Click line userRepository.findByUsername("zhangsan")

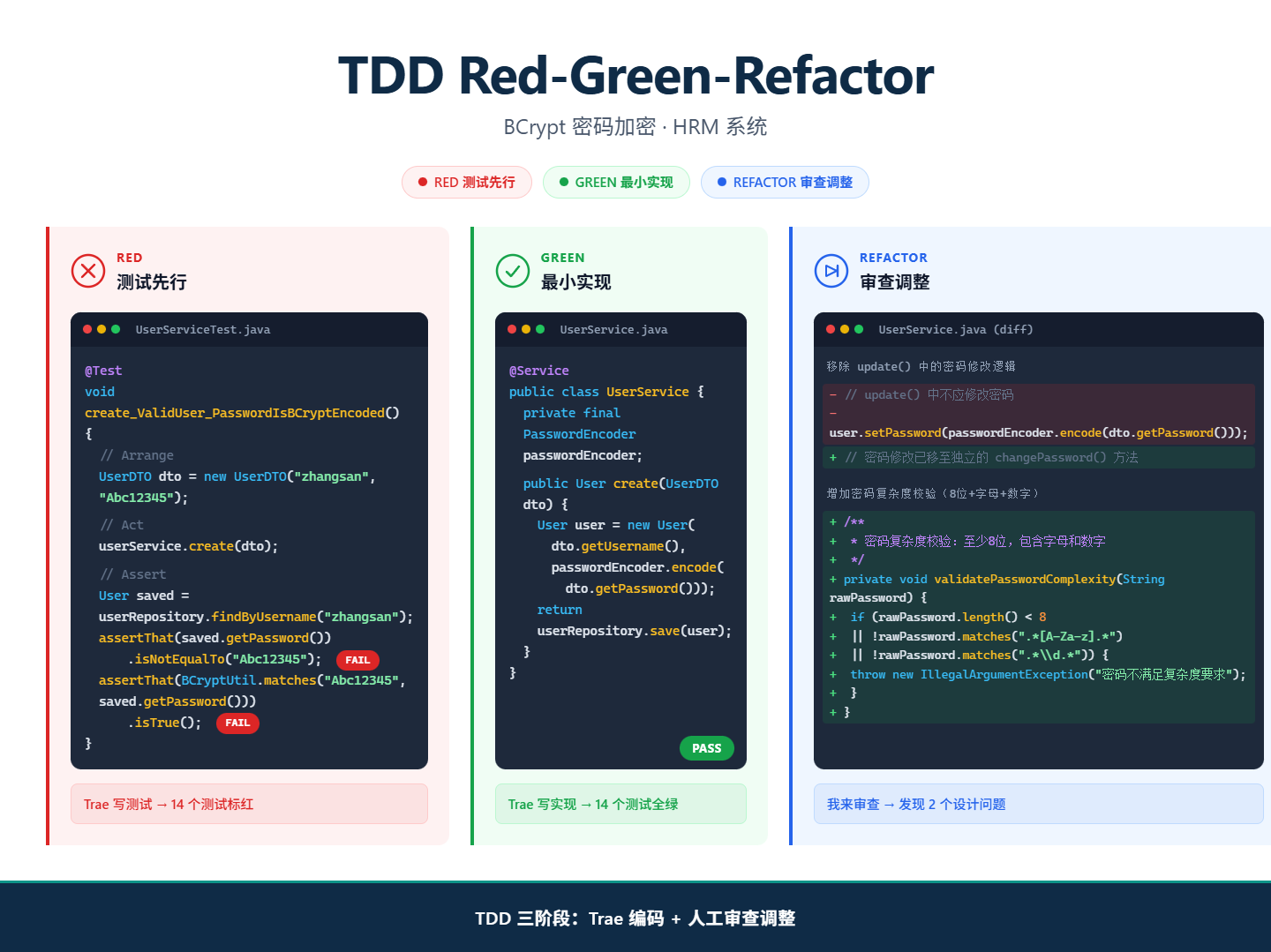tap(256, 617)
